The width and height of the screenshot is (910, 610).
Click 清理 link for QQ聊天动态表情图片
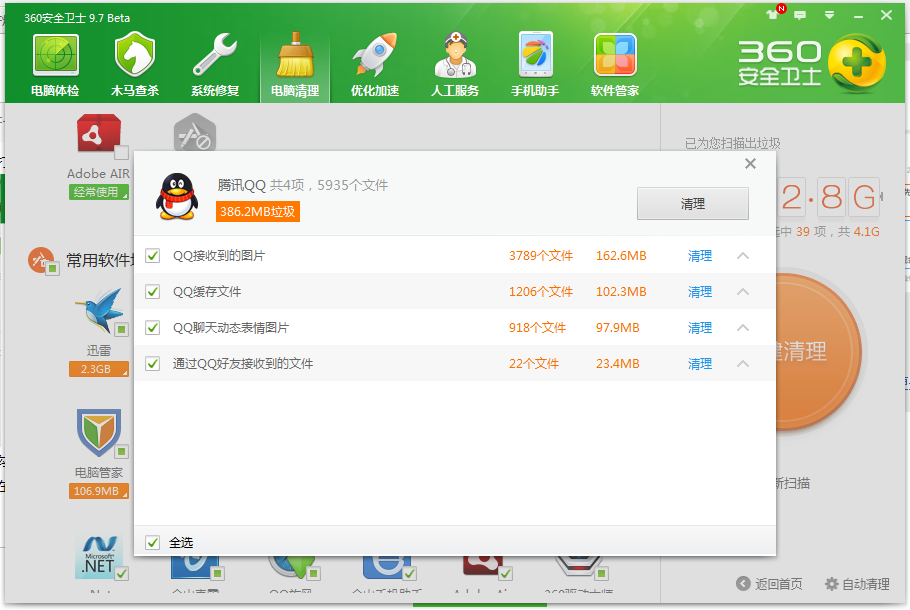tap(700, 327)
